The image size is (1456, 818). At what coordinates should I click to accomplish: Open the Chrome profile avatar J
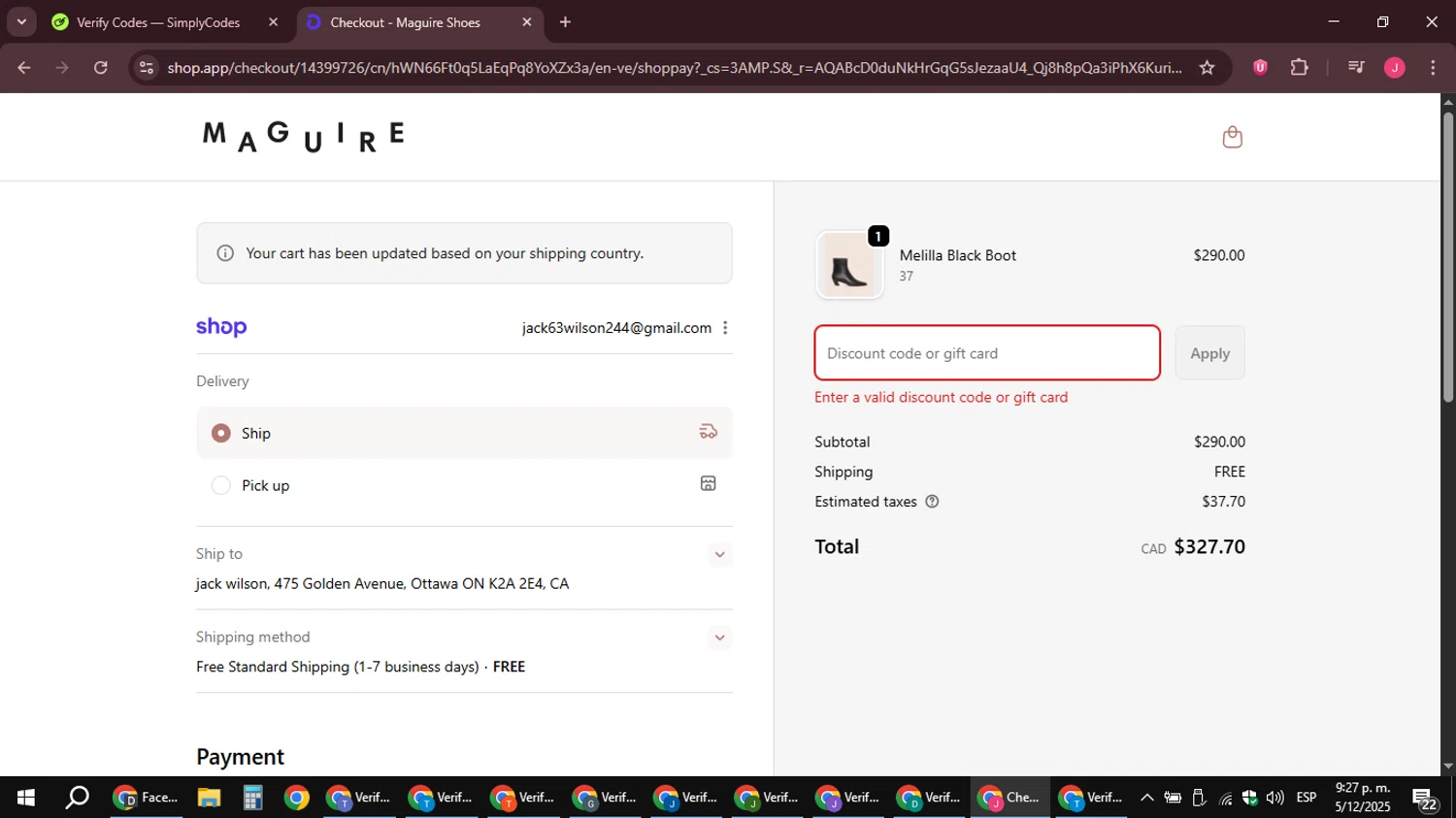tap(1395, 68)
